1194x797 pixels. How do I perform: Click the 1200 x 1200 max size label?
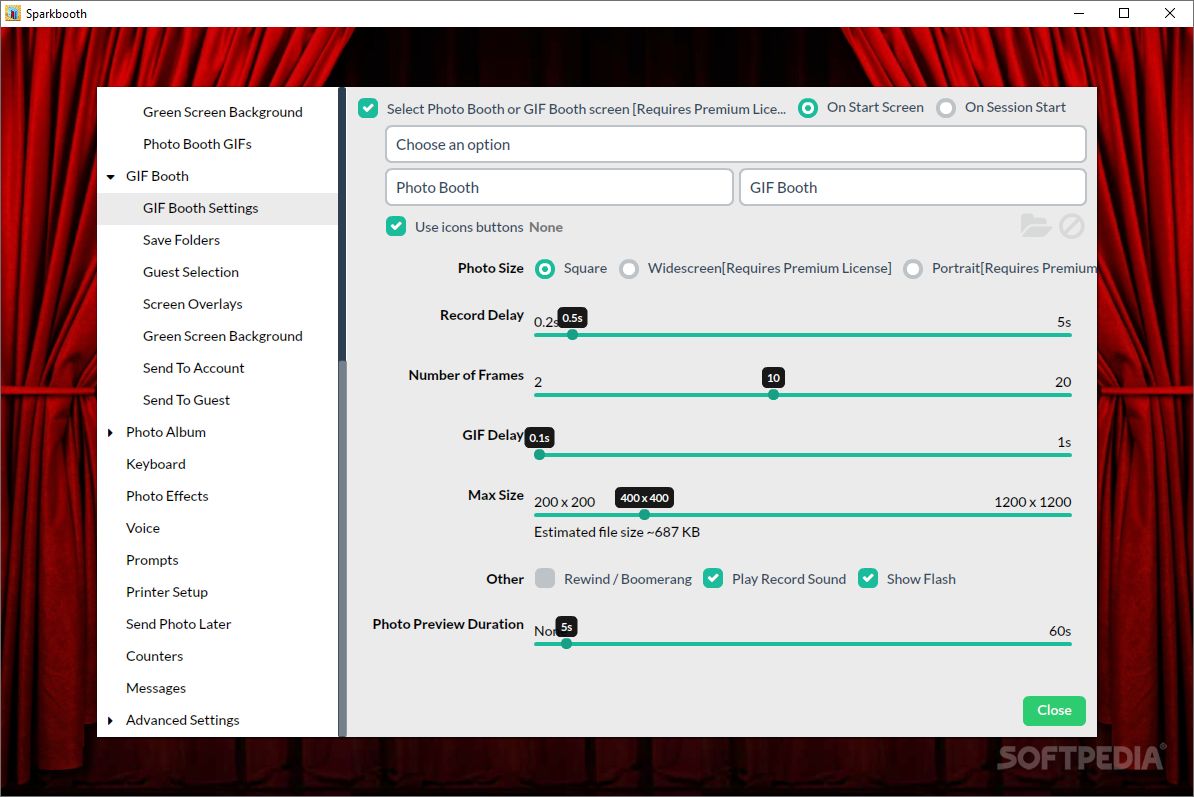1033,502
